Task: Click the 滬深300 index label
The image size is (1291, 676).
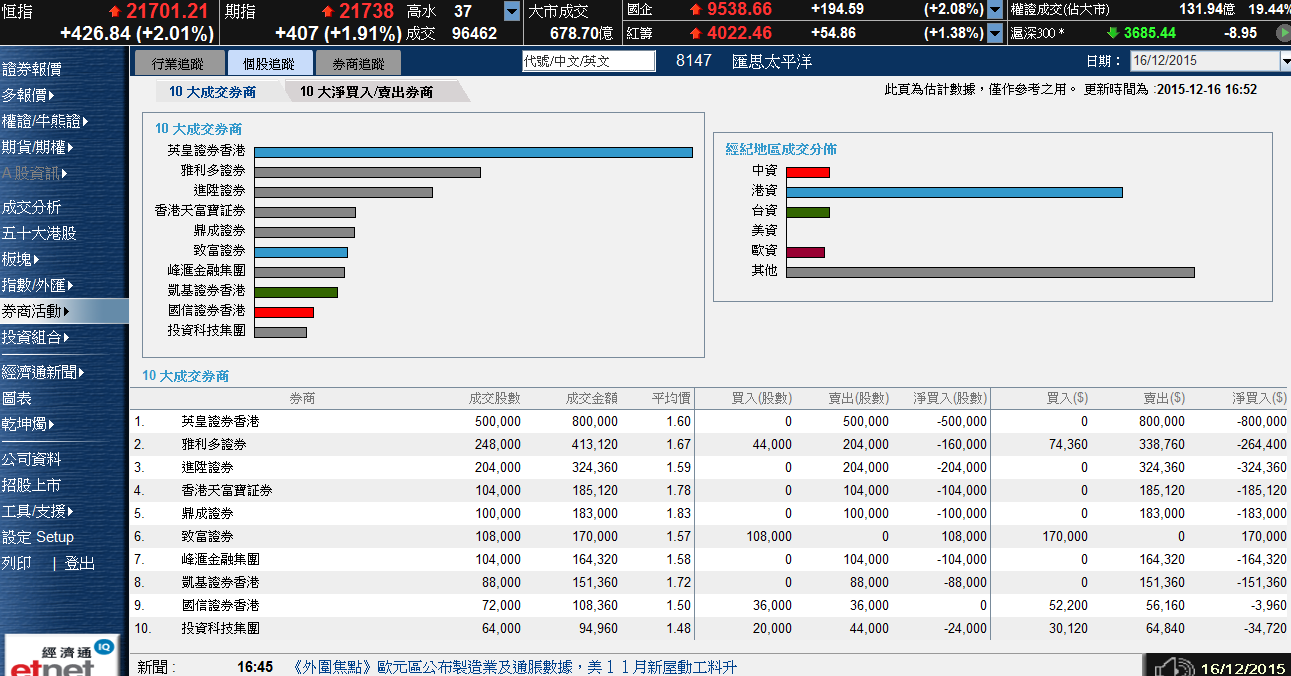Action: 1037,33
